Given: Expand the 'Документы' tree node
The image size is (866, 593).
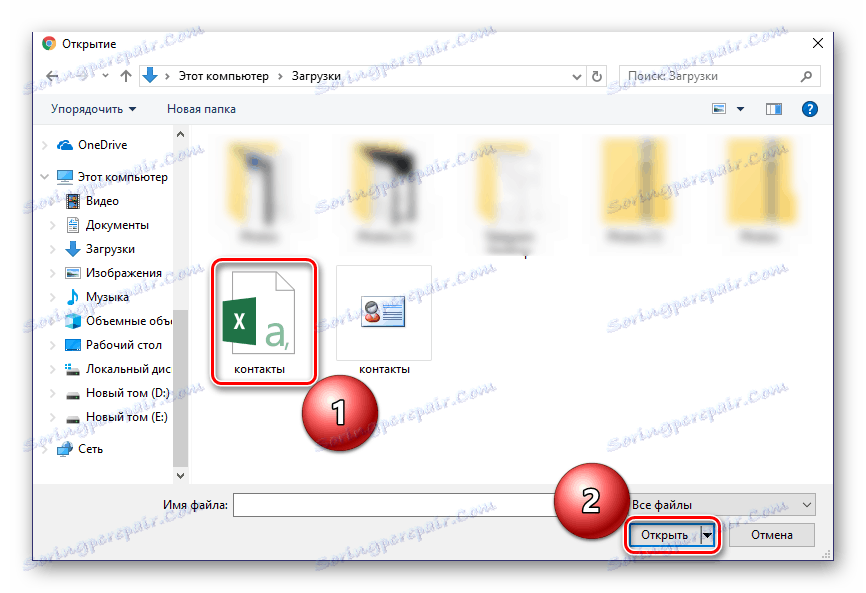Looking at the screenshot, I should point(53,225).
